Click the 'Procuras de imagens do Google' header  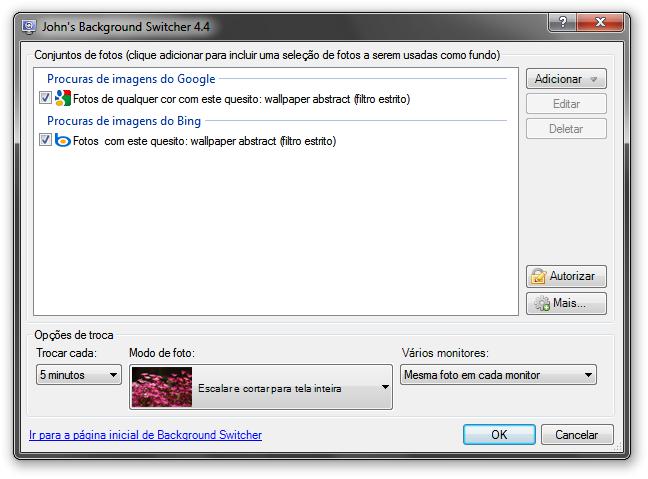131,79
